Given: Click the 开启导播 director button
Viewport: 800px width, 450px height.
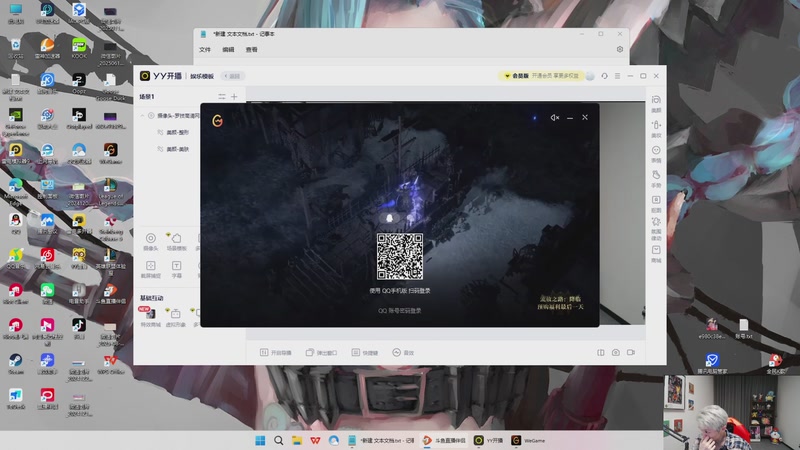Looking at the screenshot, I should tap(276, 353).
